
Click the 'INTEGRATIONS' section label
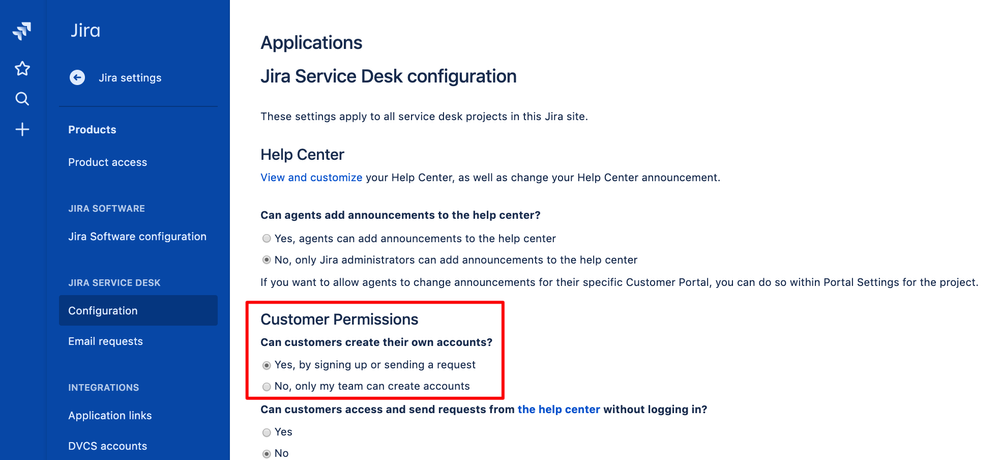point(103,387)
